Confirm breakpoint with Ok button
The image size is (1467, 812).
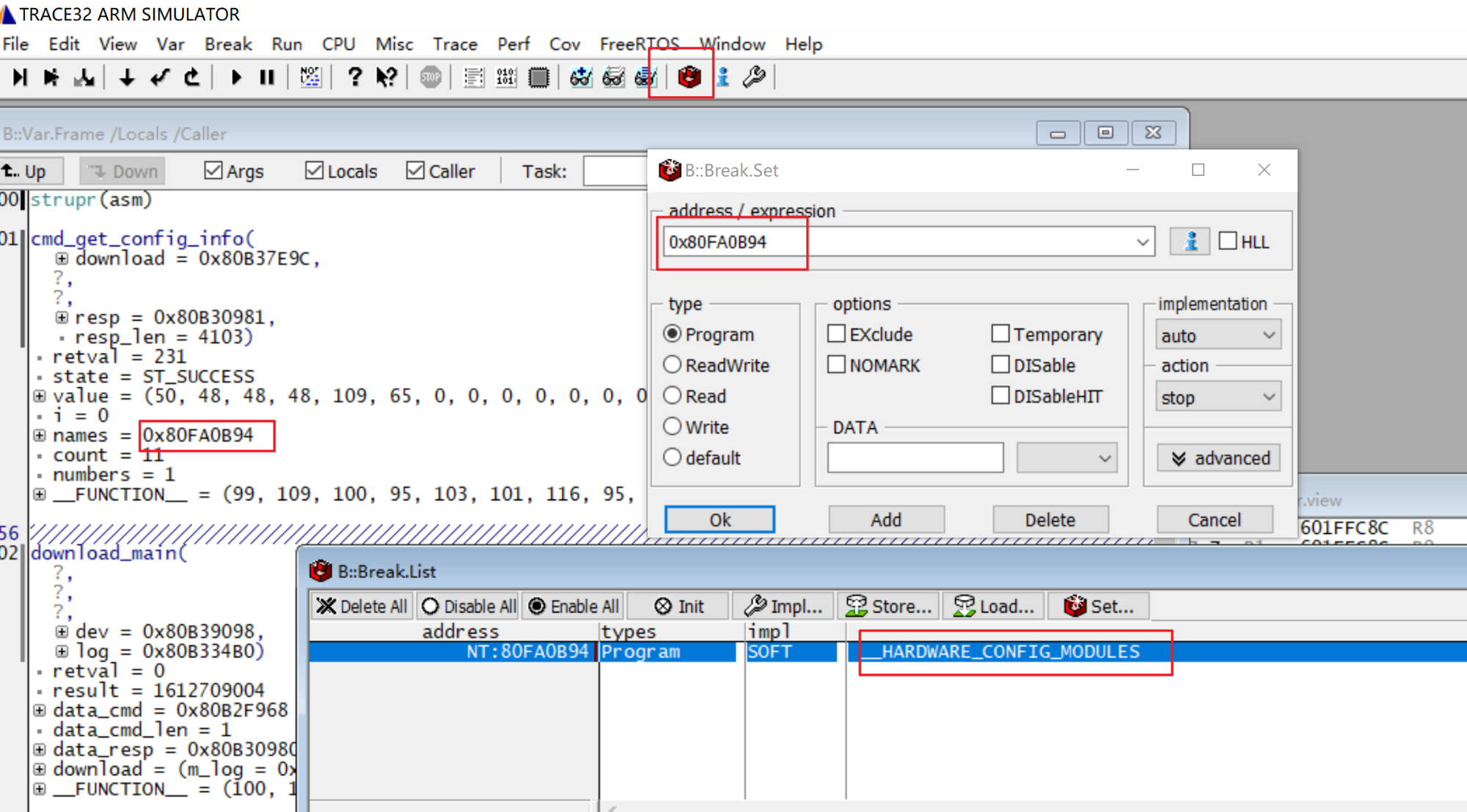click(720, 519)
